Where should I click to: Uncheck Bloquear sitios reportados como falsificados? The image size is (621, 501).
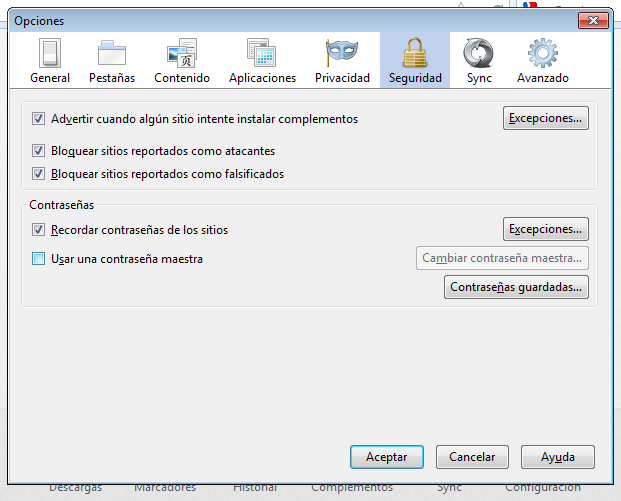coord(38,174)
